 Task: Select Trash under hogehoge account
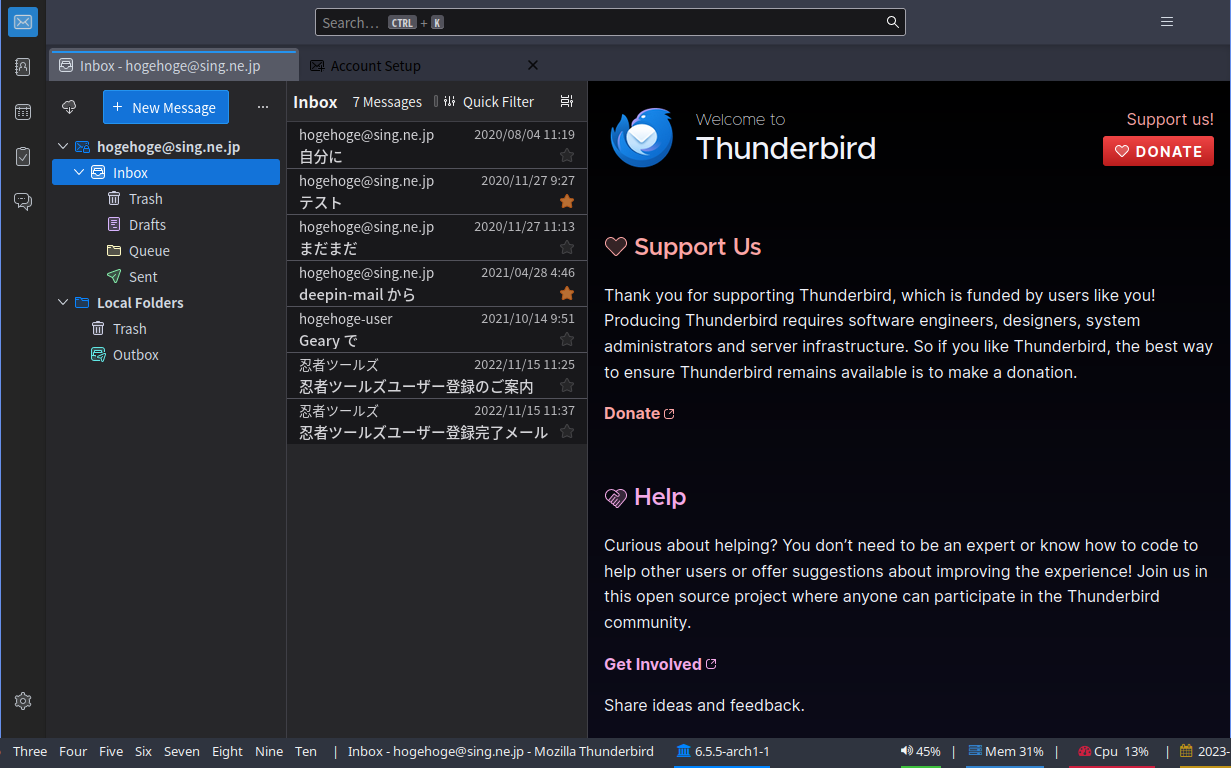[x=166, y=198]
